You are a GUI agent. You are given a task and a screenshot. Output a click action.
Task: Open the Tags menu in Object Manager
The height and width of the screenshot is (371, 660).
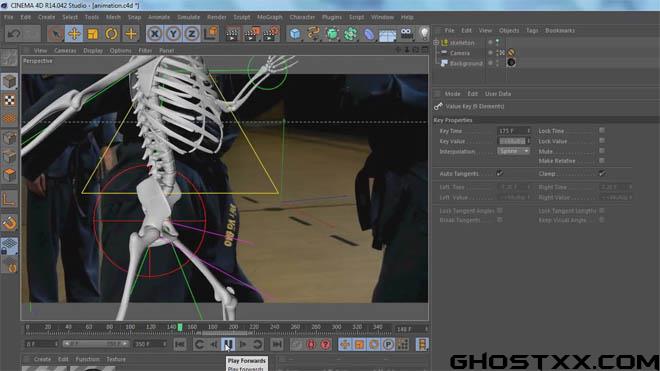pyautogui.click(x=532, y=30)
